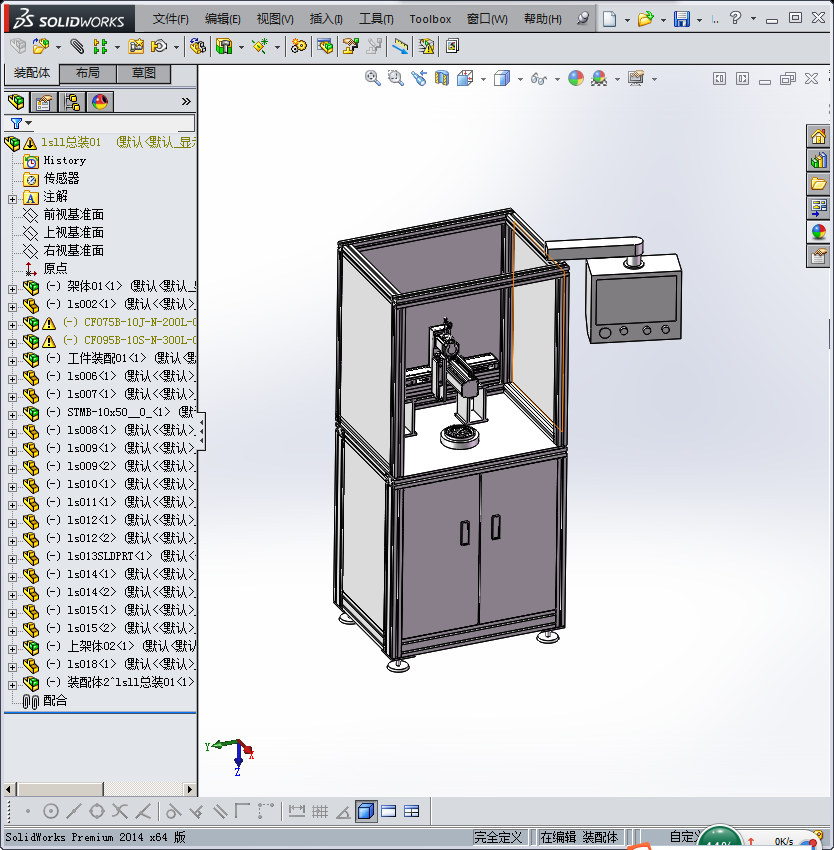Click the 配合 mates folder
The width and height of the screenshot is (834, 850).
click(55, 701)
